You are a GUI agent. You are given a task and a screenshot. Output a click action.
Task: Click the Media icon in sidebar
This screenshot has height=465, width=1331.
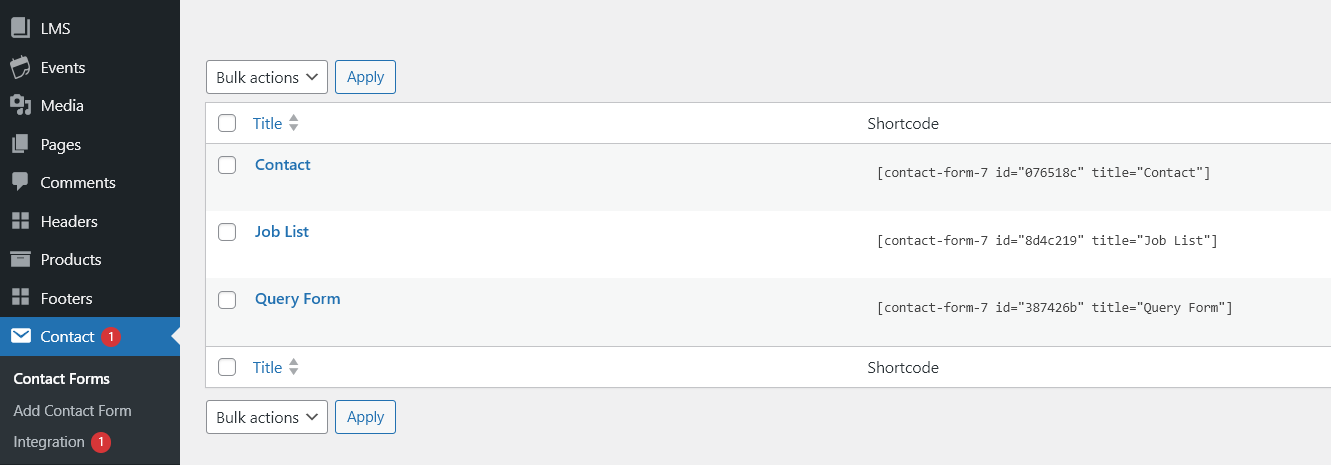tap(20, 105)
